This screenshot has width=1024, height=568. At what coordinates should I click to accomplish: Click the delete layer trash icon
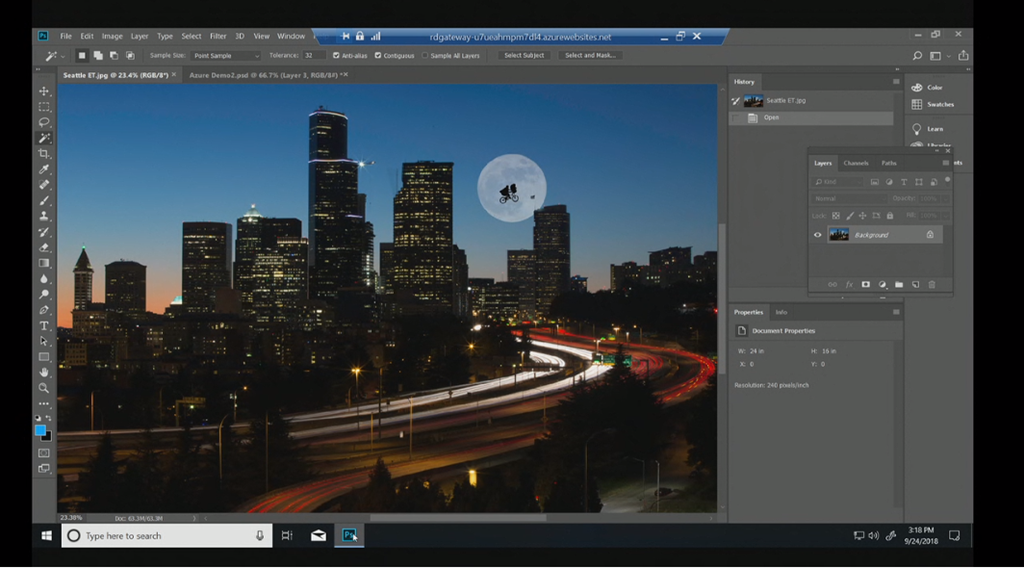tap(931, 285)
